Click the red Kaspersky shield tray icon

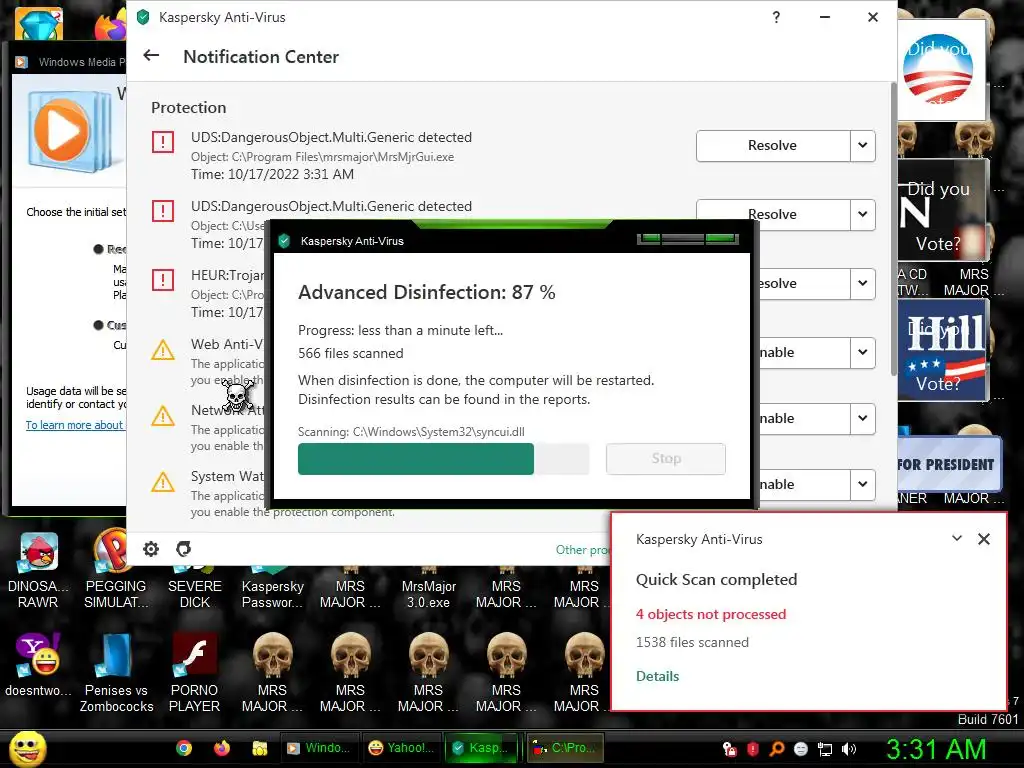[x=752, y=749]
